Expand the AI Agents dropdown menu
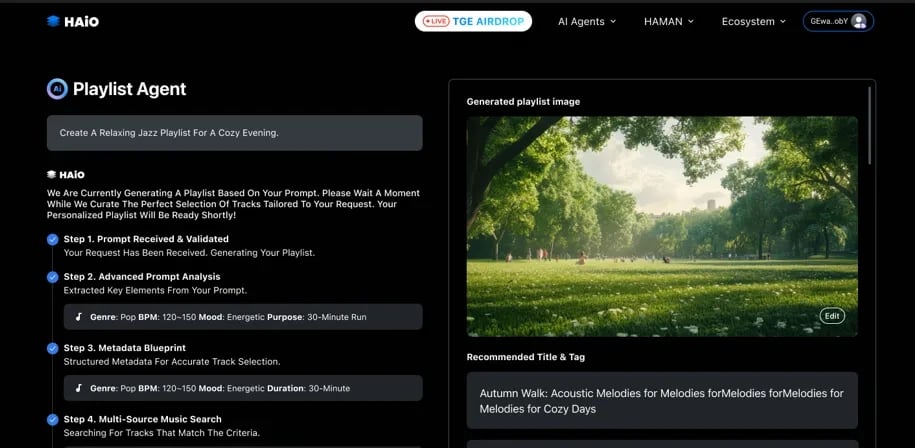 [x=587, y=21]
